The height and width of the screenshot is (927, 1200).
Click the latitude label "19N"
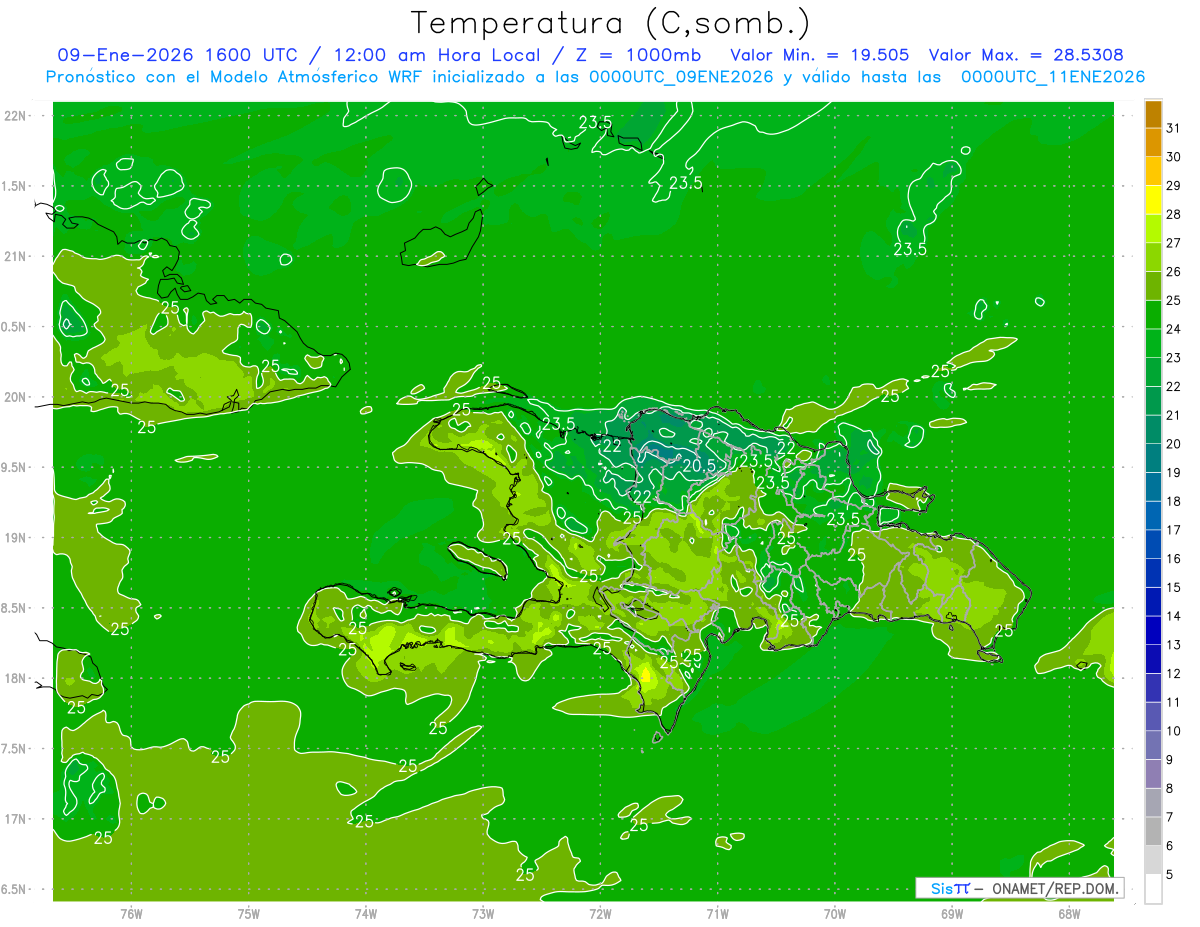15,538
